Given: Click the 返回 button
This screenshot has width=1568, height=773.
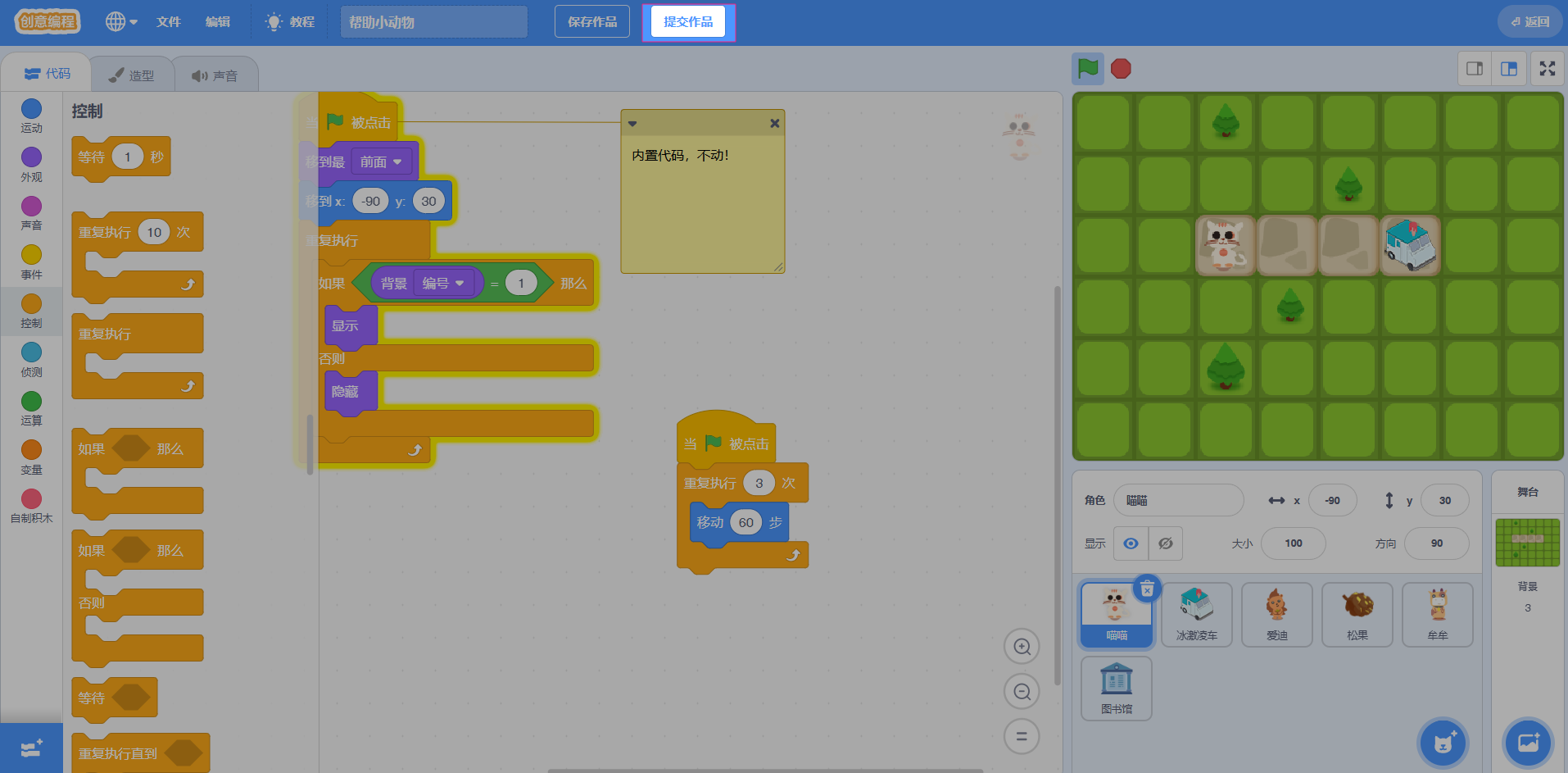Looking at the screenshot, I should tap(1530, 22).
